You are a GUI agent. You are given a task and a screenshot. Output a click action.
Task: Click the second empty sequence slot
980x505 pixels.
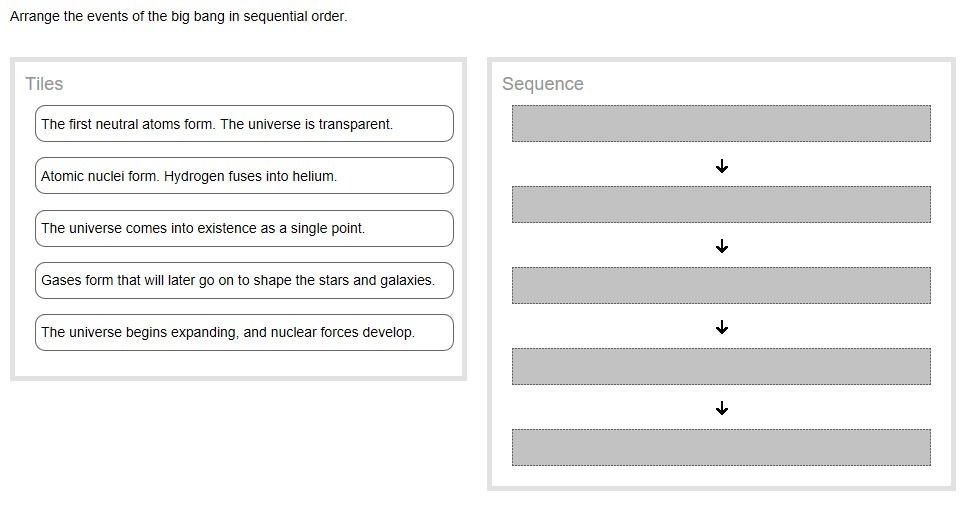pos(721,204)
